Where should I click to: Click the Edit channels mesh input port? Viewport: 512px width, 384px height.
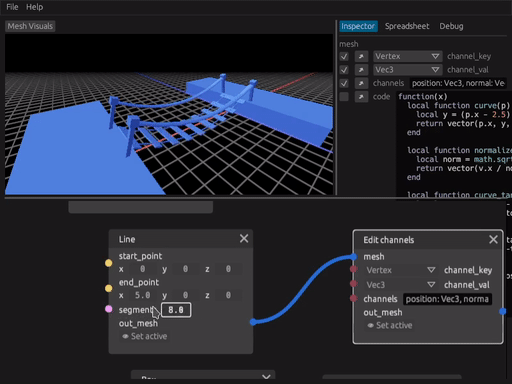[x=354, y=256]
